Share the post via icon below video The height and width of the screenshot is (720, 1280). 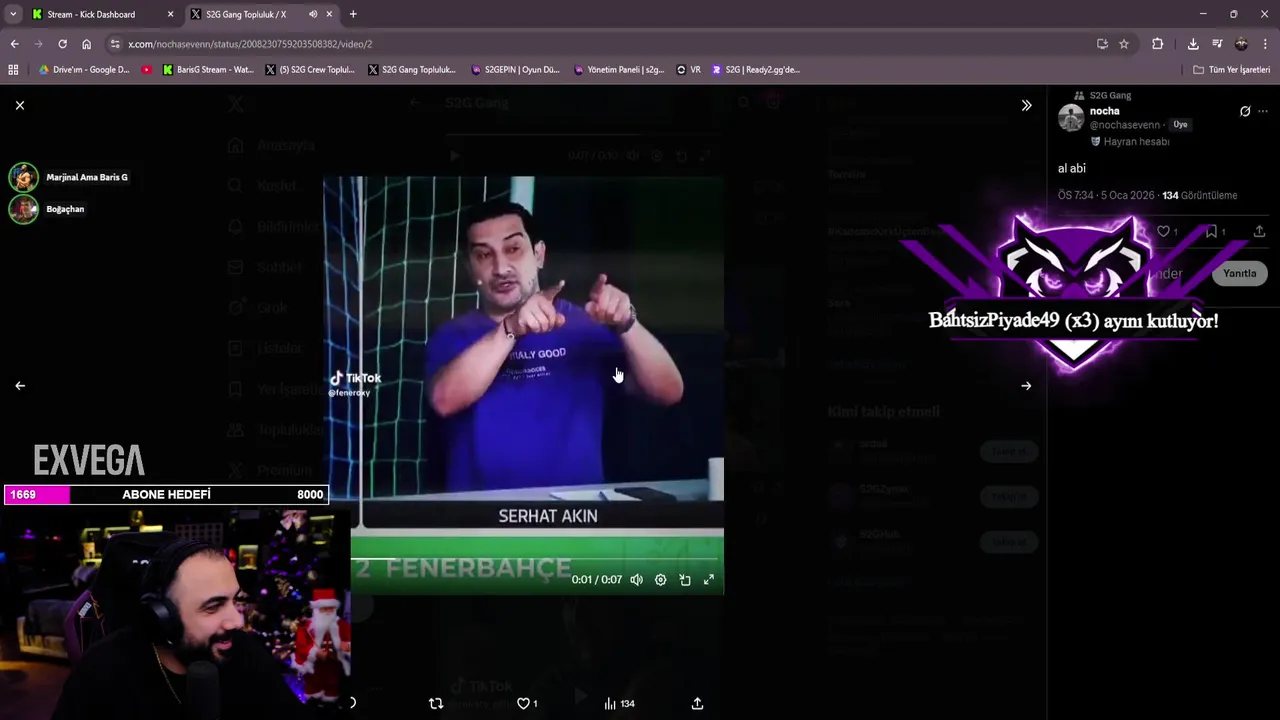(697, 704)
